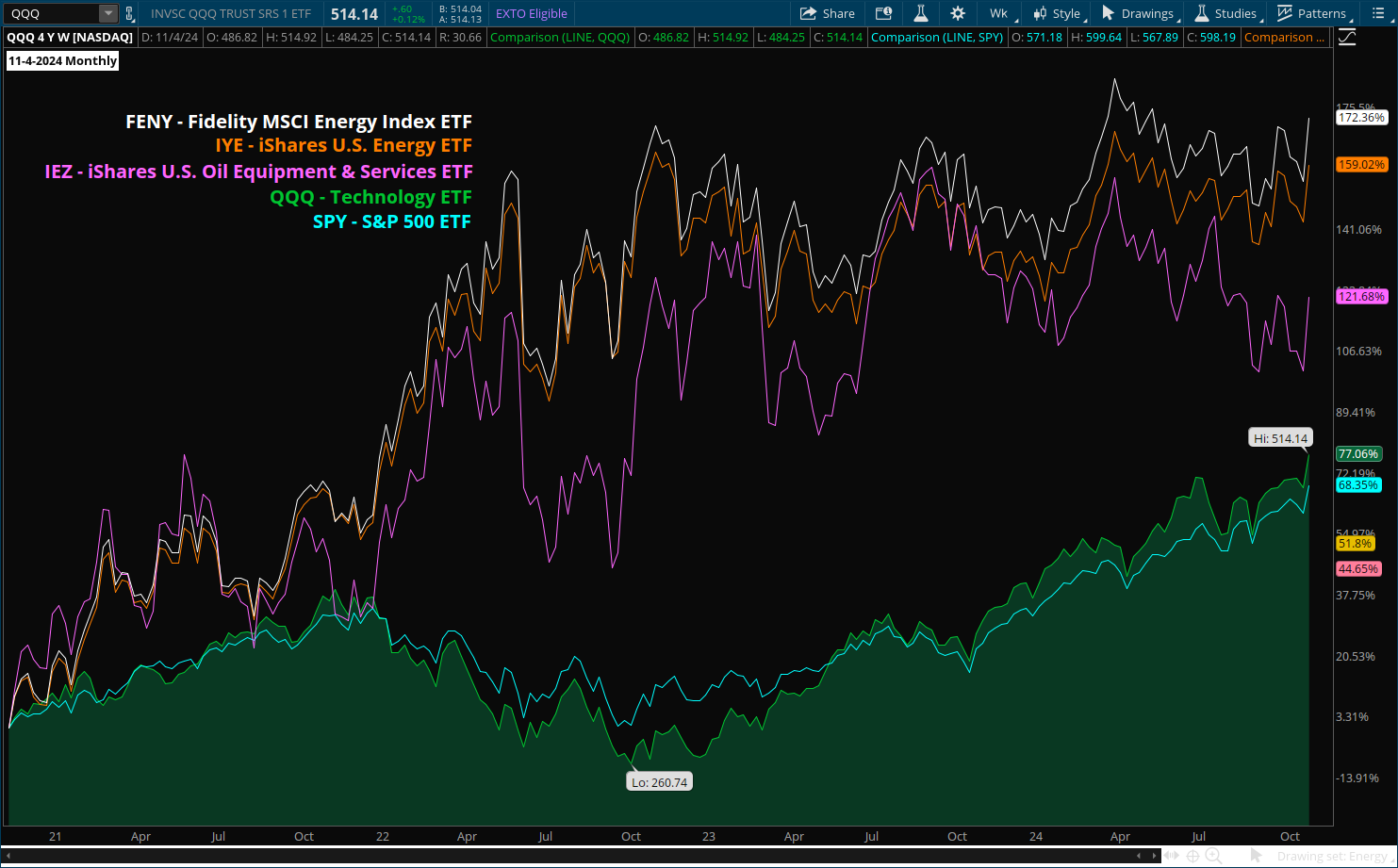This screenshot has width=1398, height=868.
Task: Click the Share button
Action: pyautogui.click(x=827, y=13)
